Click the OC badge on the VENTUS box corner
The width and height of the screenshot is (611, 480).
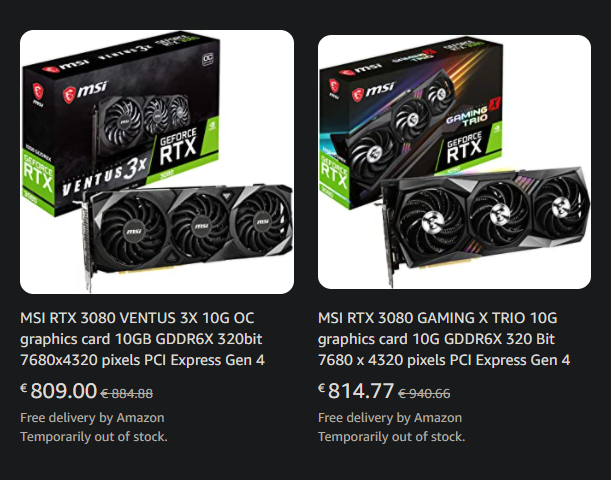(x=208, y=59)
